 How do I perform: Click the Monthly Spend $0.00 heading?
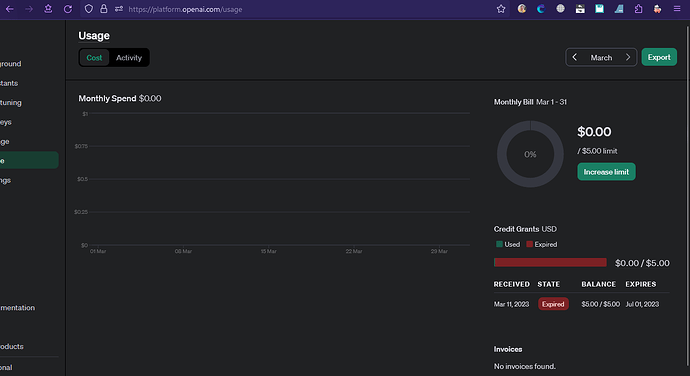(x=120, y=99)
